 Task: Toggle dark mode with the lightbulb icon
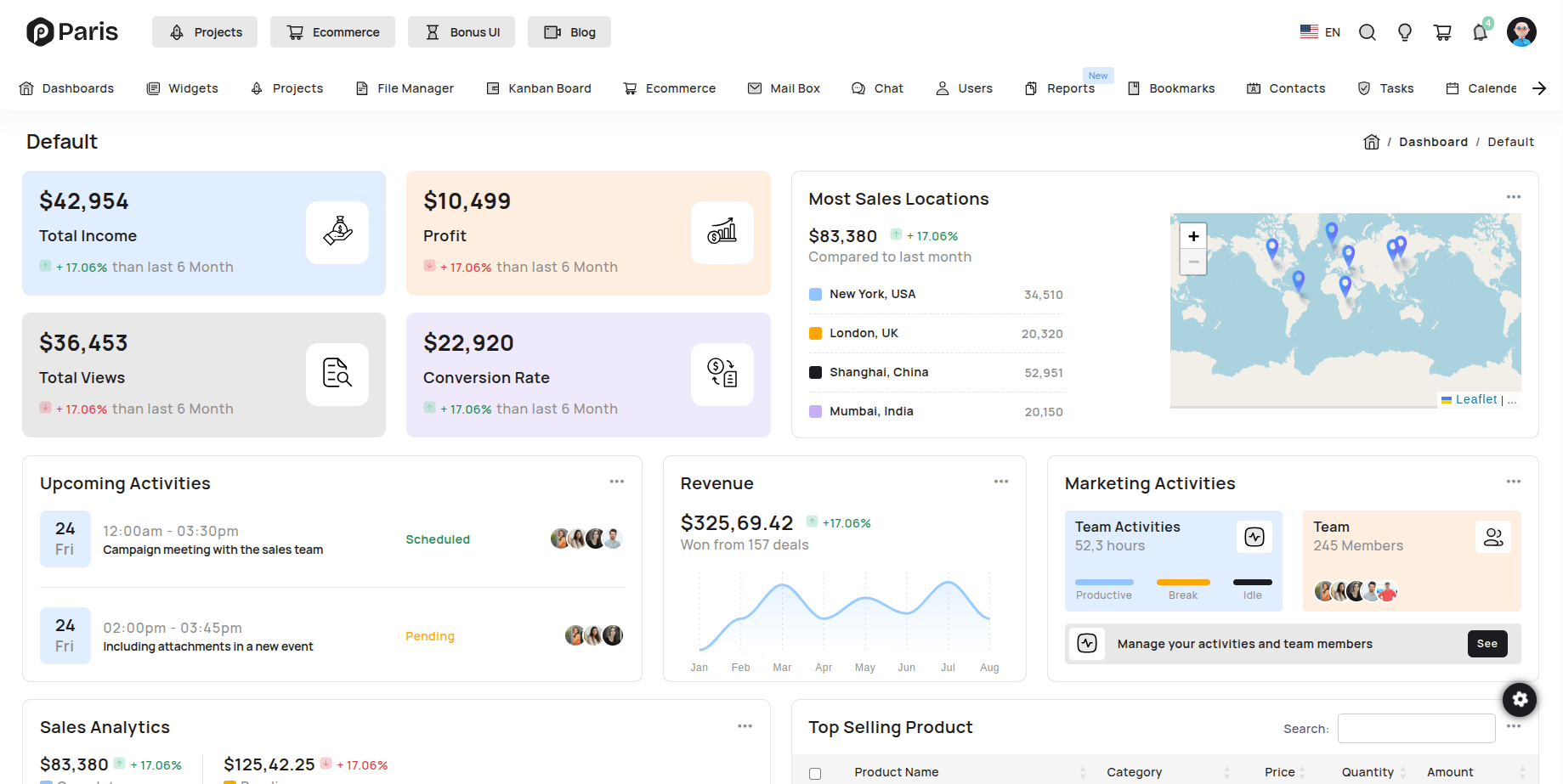pyautogui.click(x=1404, y=31)
